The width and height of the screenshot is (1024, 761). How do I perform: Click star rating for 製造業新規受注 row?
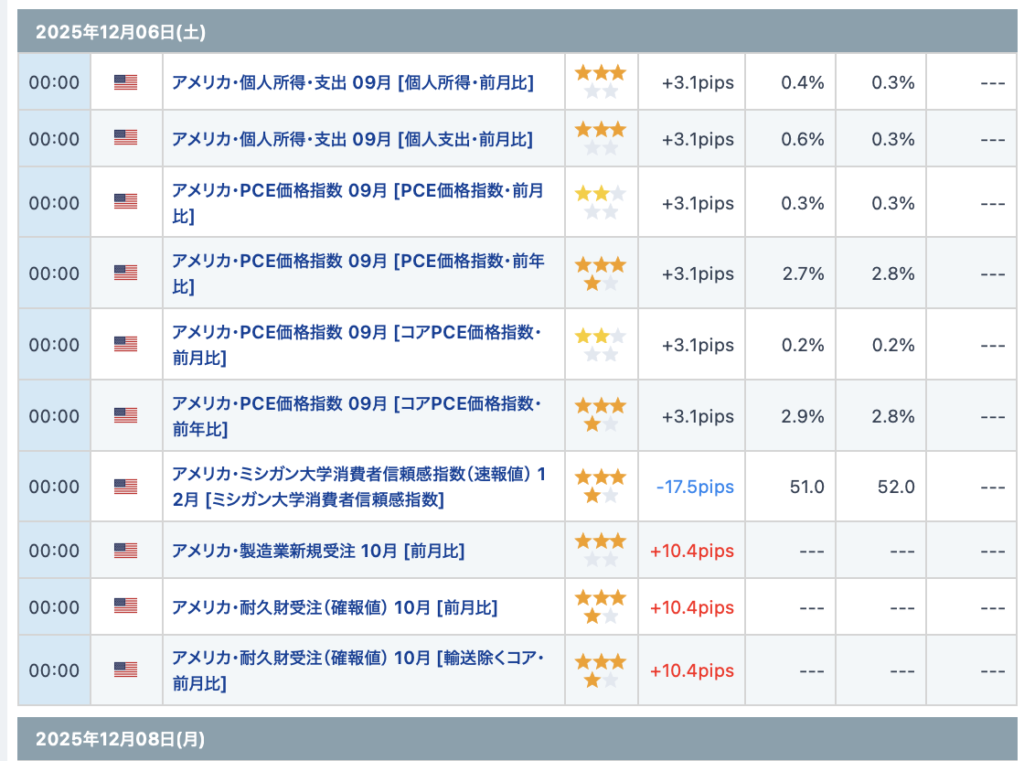600,550
